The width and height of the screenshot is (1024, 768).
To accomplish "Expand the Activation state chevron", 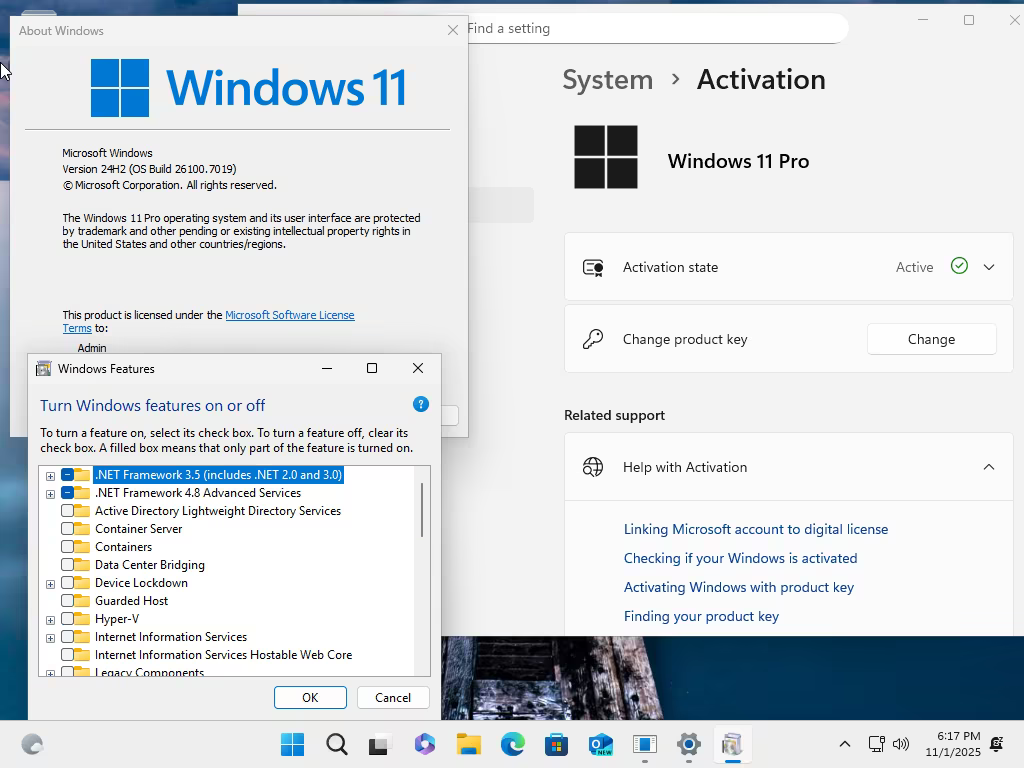I will pos(989,267).
